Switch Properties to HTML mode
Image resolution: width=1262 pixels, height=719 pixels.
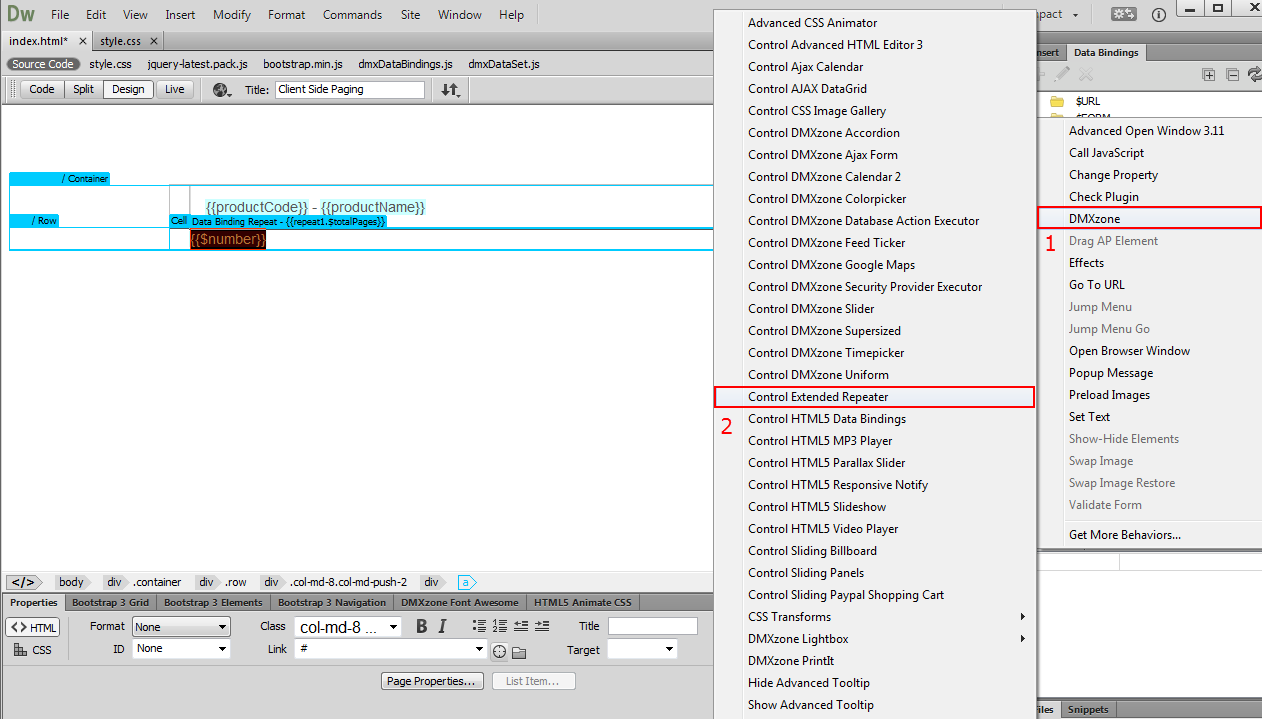point(33,628)
